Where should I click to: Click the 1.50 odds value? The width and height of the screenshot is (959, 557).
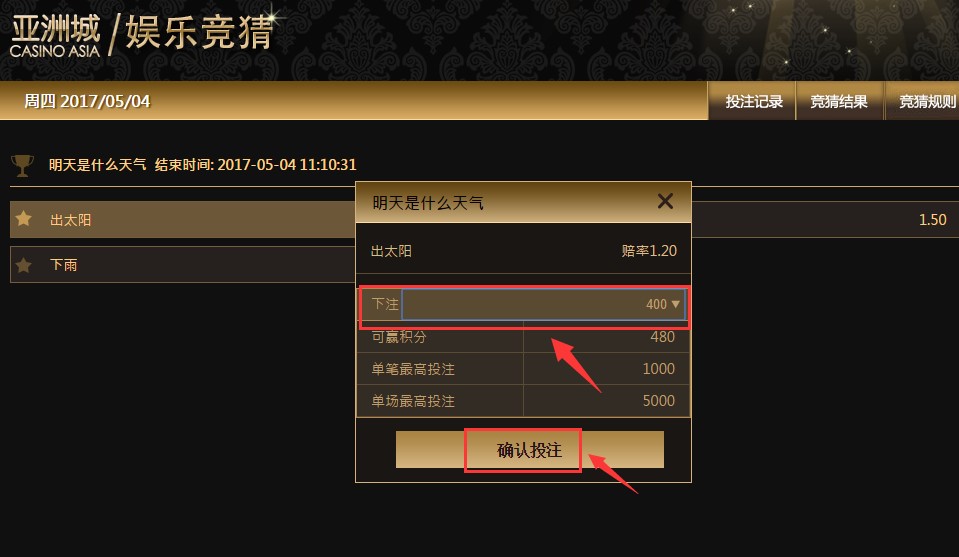932,219
